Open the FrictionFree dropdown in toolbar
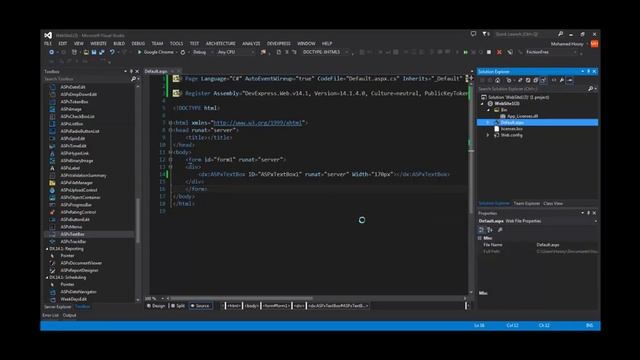This screenshot has width=640, height=360. coord(551,52)
